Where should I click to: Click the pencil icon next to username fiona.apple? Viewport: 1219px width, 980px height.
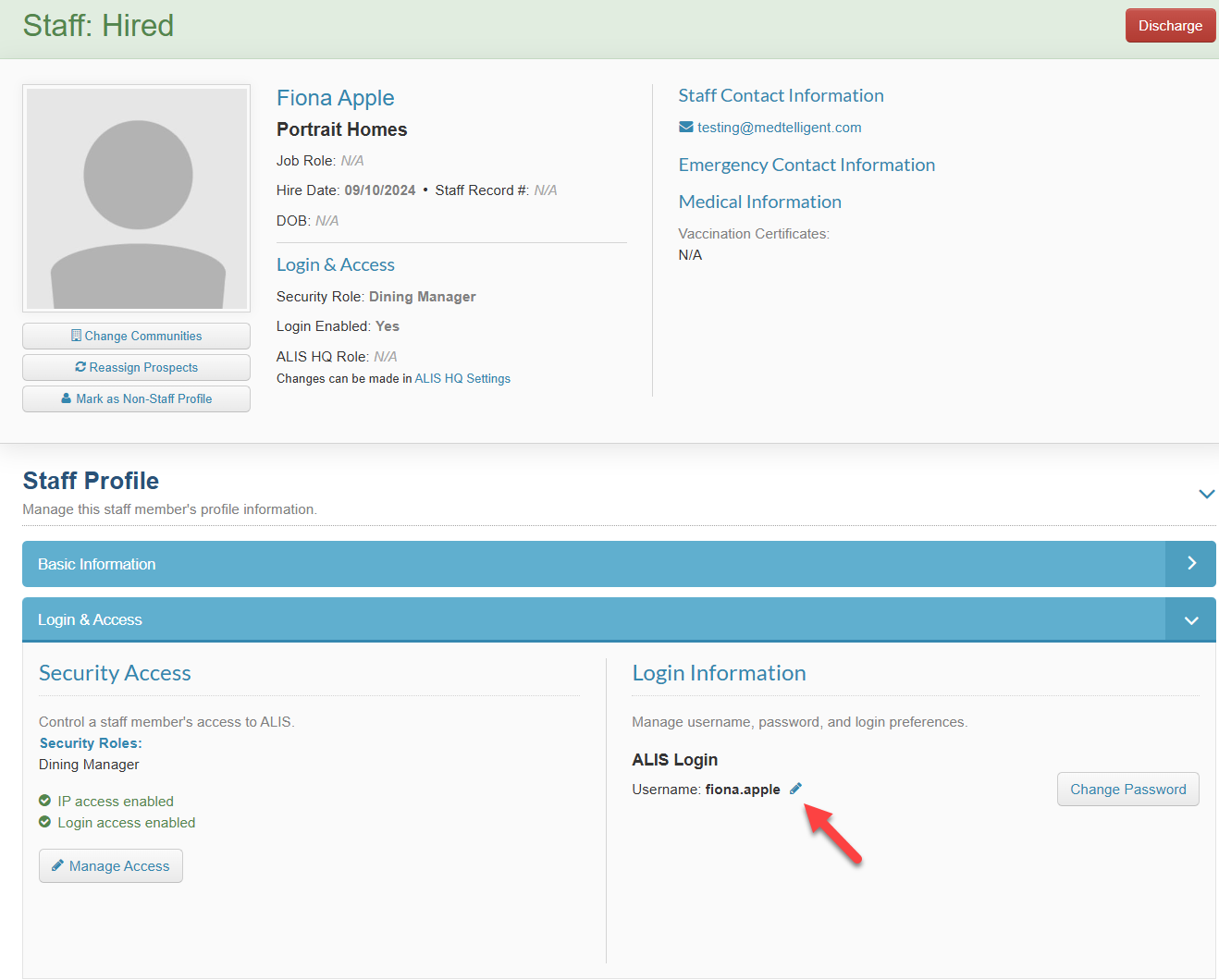click(795, 789)
